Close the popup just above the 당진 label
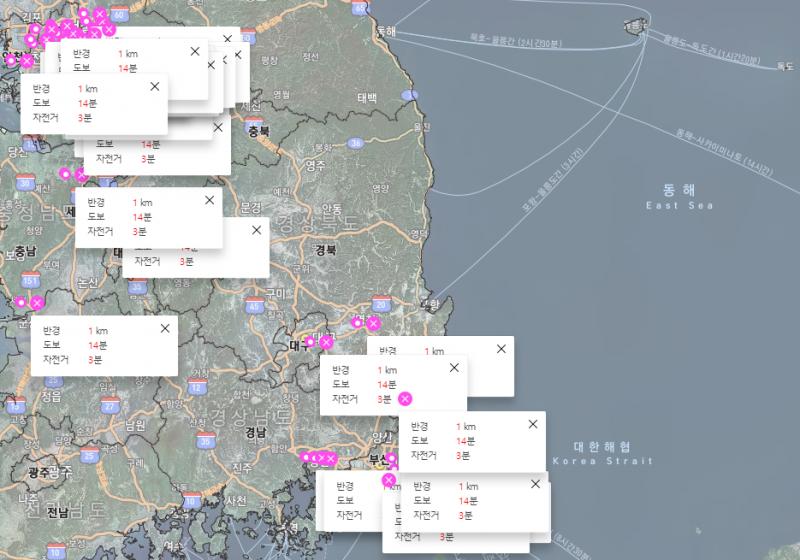This screenshot has height=560, width=800. [x=155, y=87]
